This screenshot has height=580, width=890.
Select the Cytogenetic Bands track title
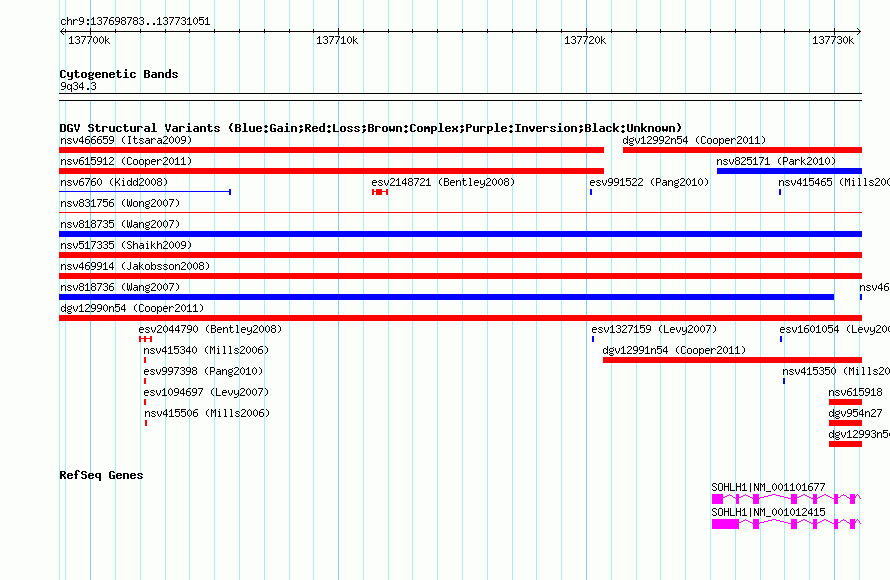(x=119, y=74)
